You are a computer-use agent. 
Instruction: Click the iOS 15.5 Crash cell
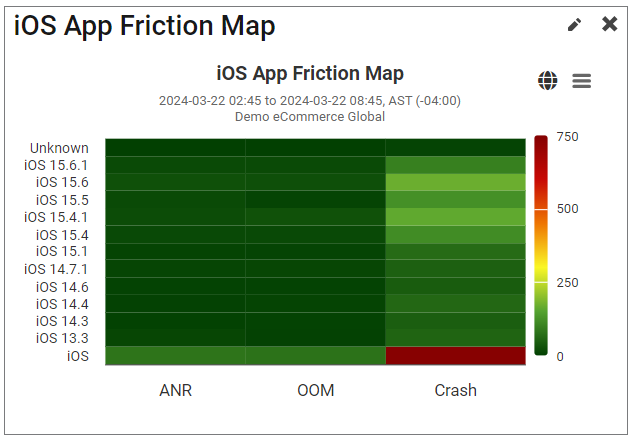455,199
